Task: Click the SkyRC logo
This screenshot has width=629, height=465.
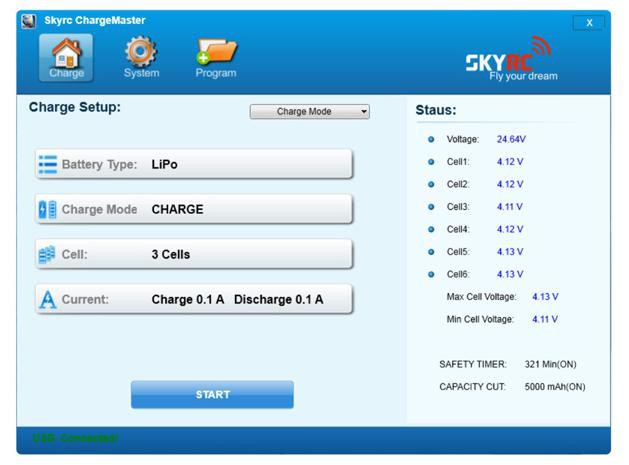Action: click(511, 59)
